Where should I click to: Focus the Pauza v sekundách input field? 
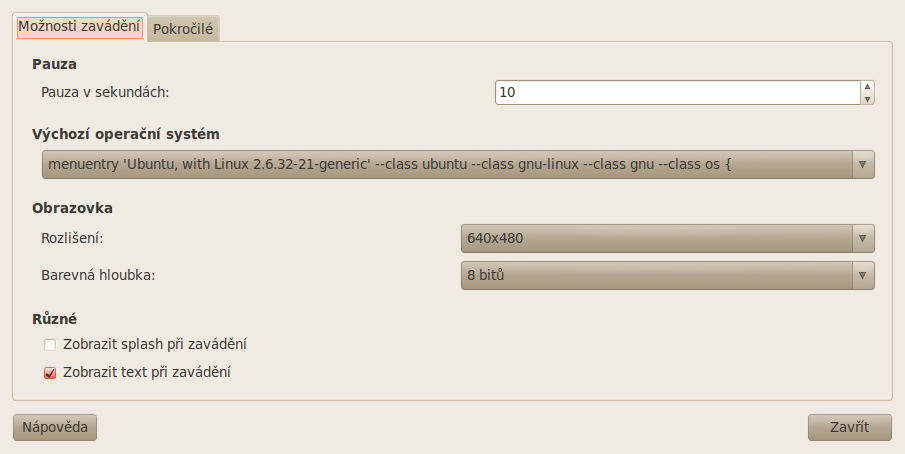click(x=677, y=92)
